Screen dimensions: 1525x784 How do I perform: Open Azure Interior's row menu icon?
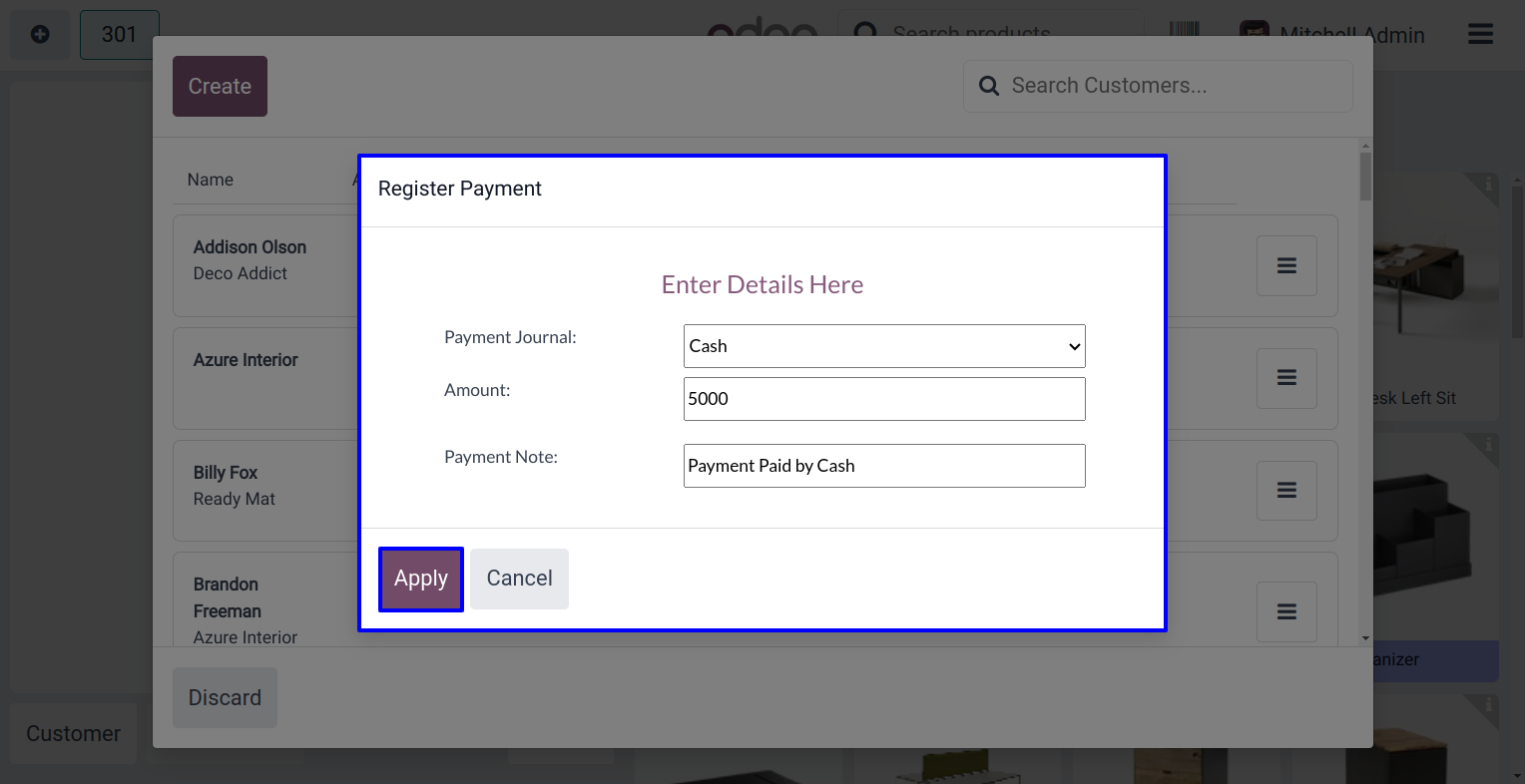1286,378
